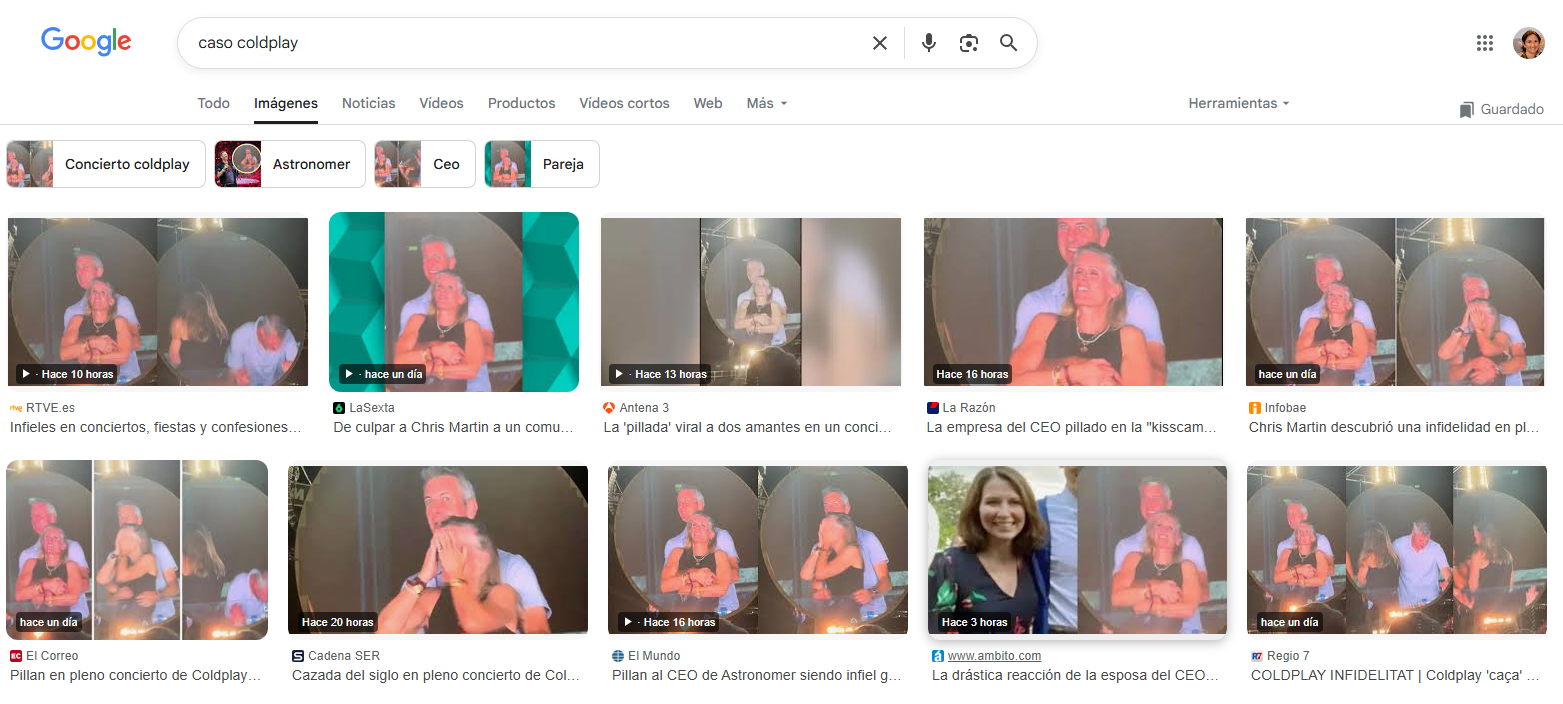1563x704 pixels.
Task: Open headline 'Pillan al CEO de Astronomer siendo infiel'
Action: click(x=757, y=675)
